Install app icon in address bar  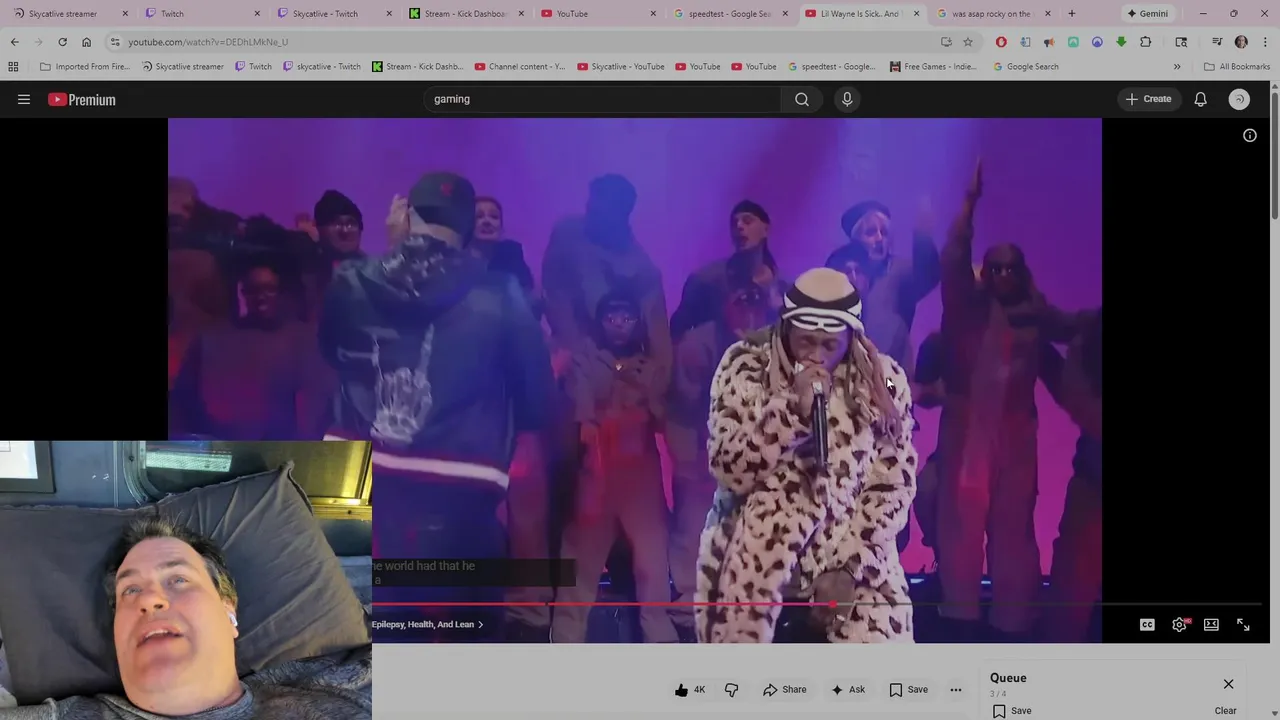(945, 42)
